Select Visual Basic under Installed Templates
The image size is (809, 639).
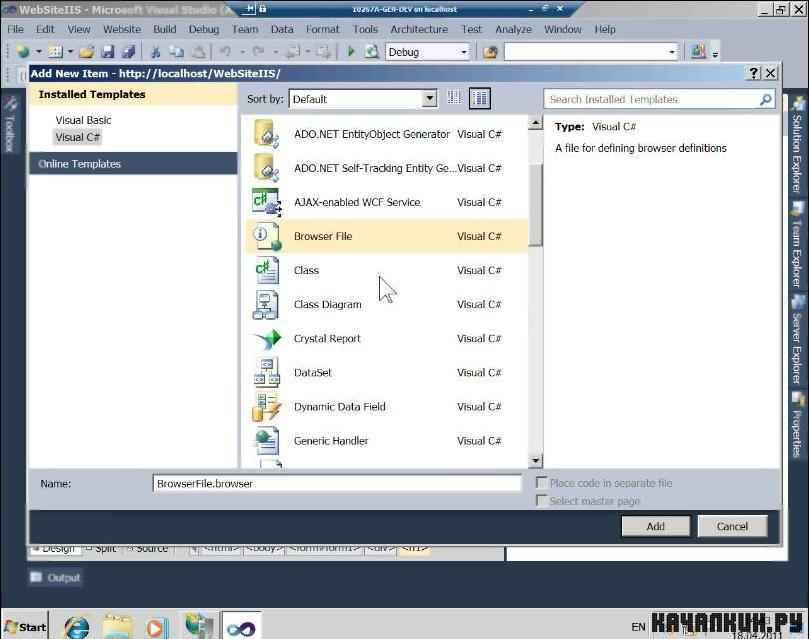(x=83, y=120)
